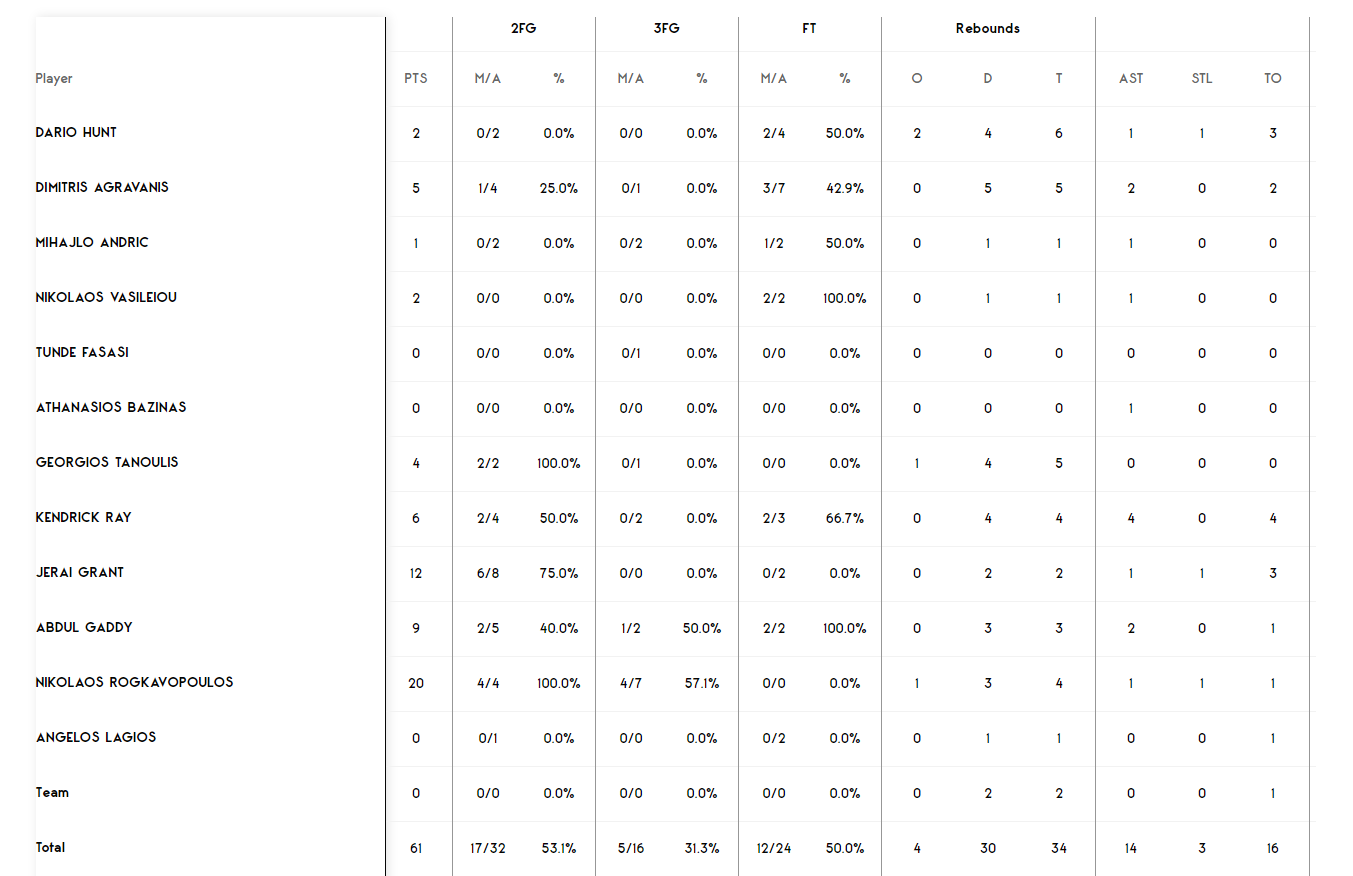Select Nikolaos Rogkavopoulos in player list
The image size is (1353, 876).
[134, 683]
